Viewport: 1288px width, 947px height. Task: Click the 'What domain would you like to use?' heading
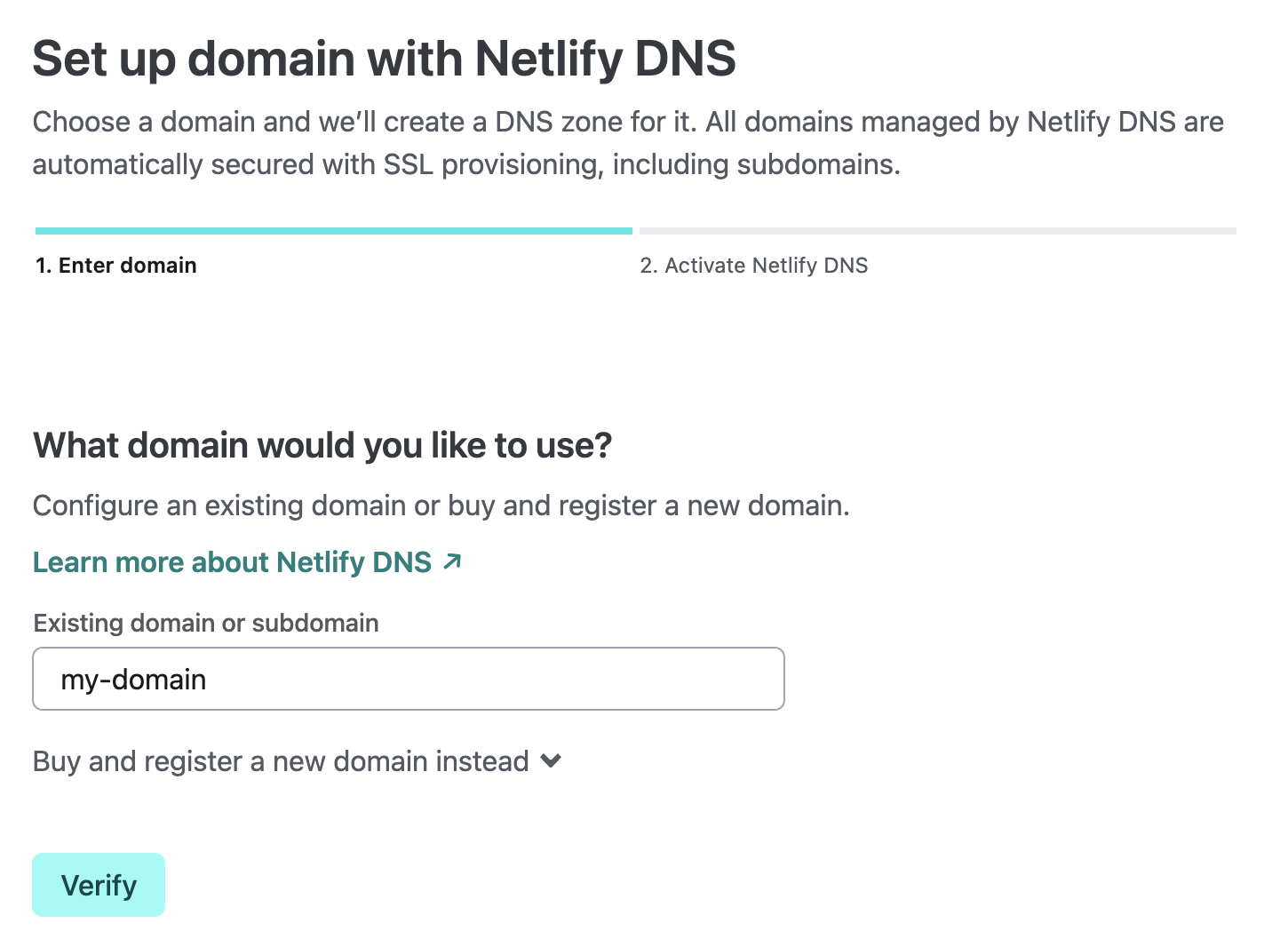tap(322, 446)
